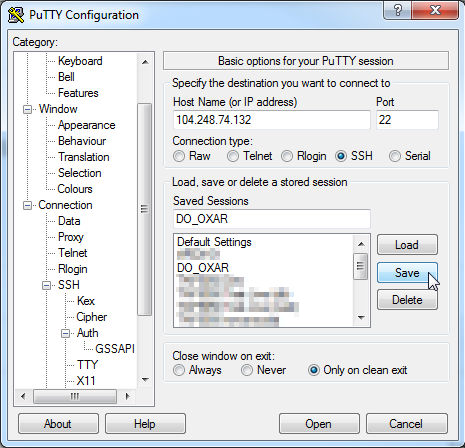Open the Bell category
465x448 pixels.
click(x=66, y=77)
